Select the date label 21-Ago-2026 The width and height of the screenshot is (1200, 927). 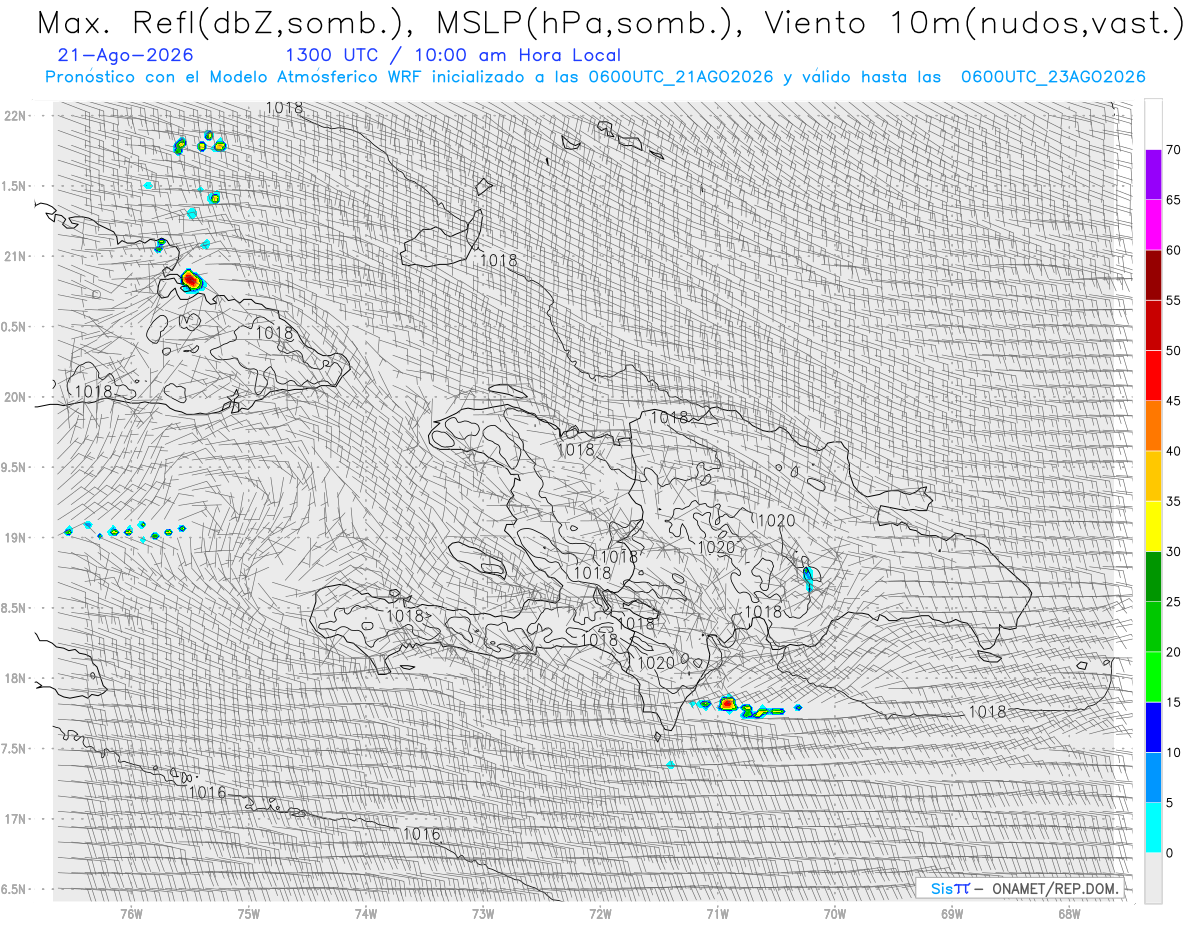click(x=126, y=56)
